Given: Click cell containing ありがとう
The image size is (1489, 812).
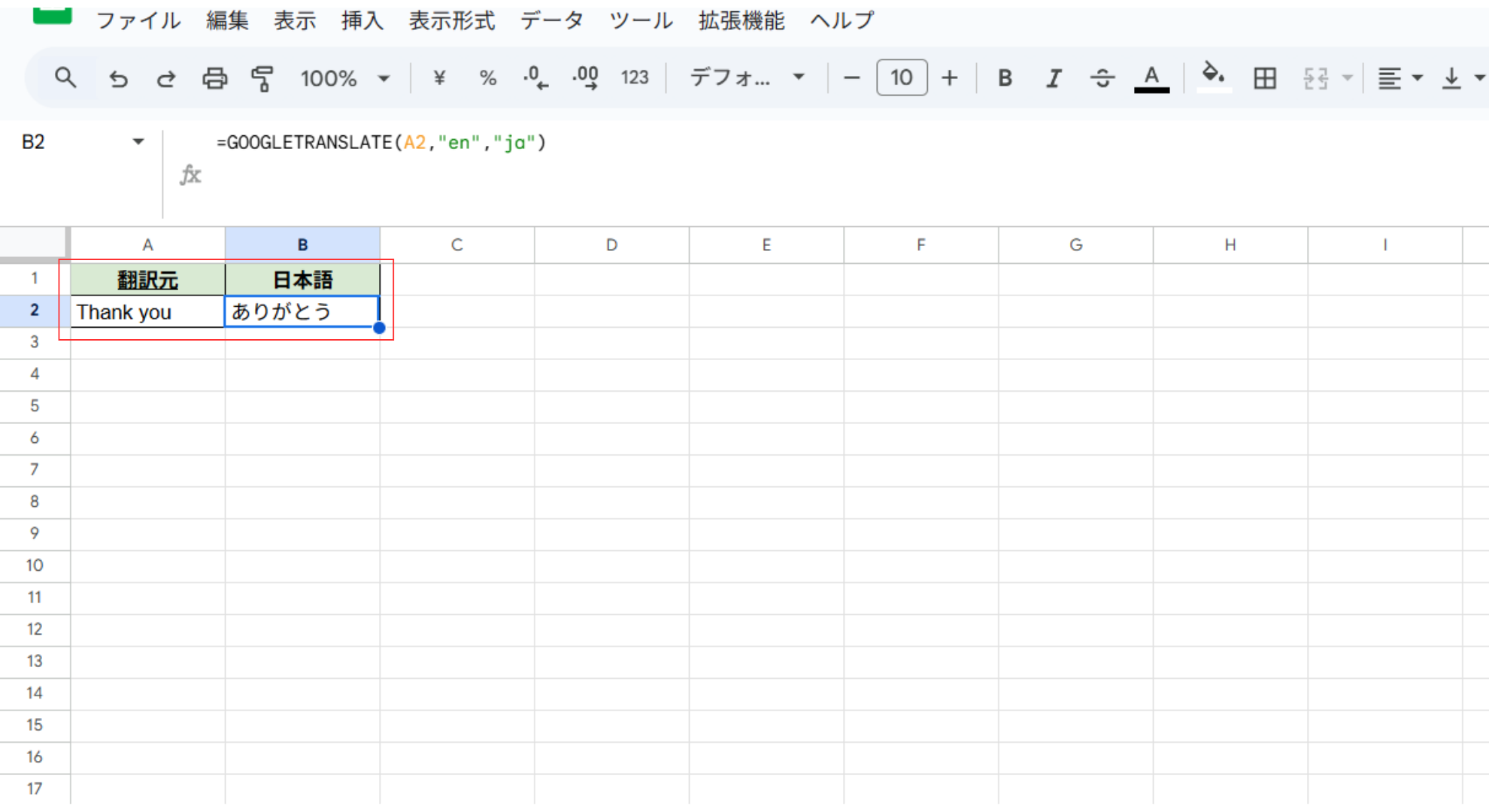Looking at the screenshot, I should [302, 311].
